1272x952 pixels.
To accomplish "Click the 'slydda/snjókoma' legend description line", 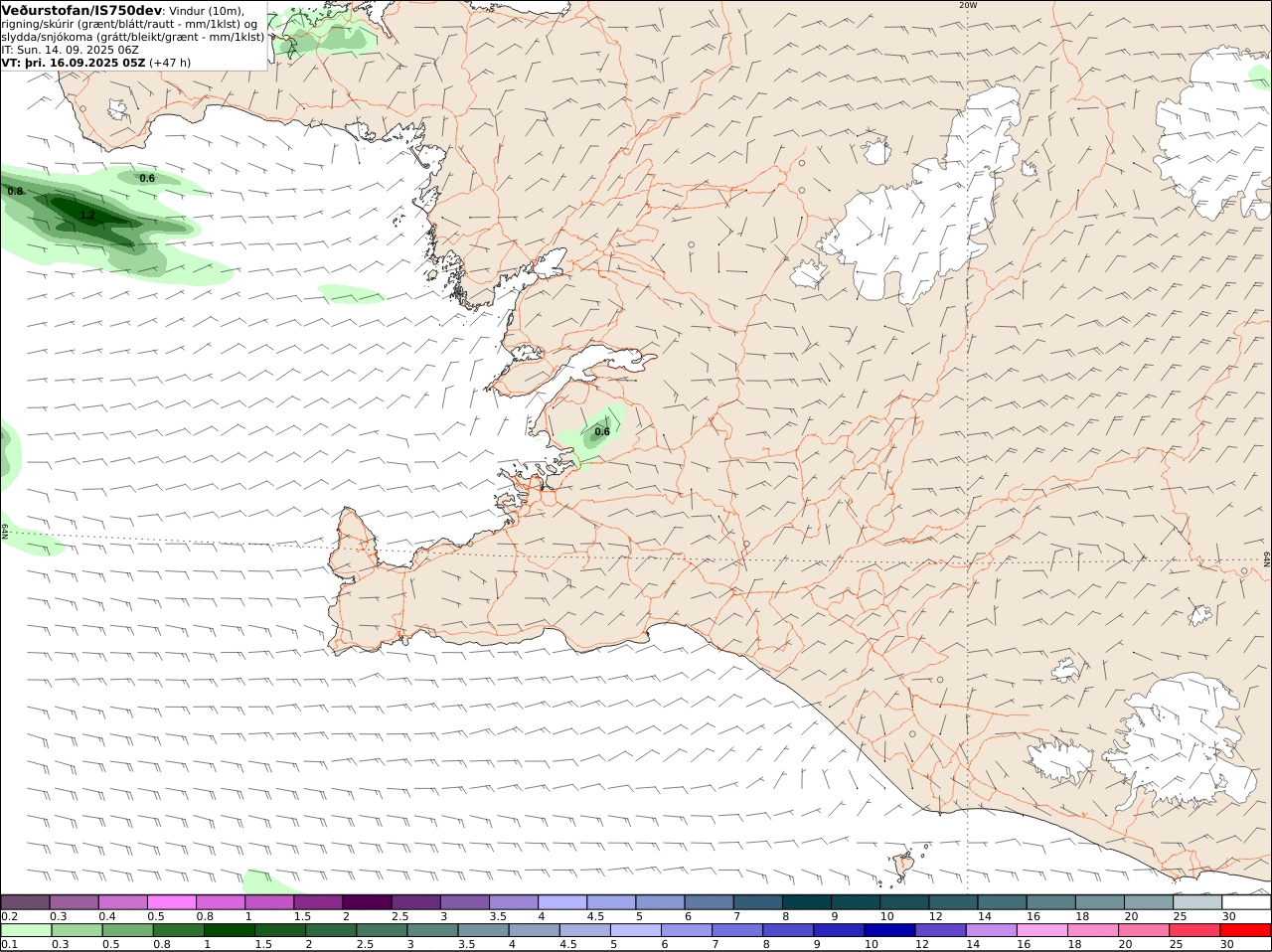I will click(132, 37).
